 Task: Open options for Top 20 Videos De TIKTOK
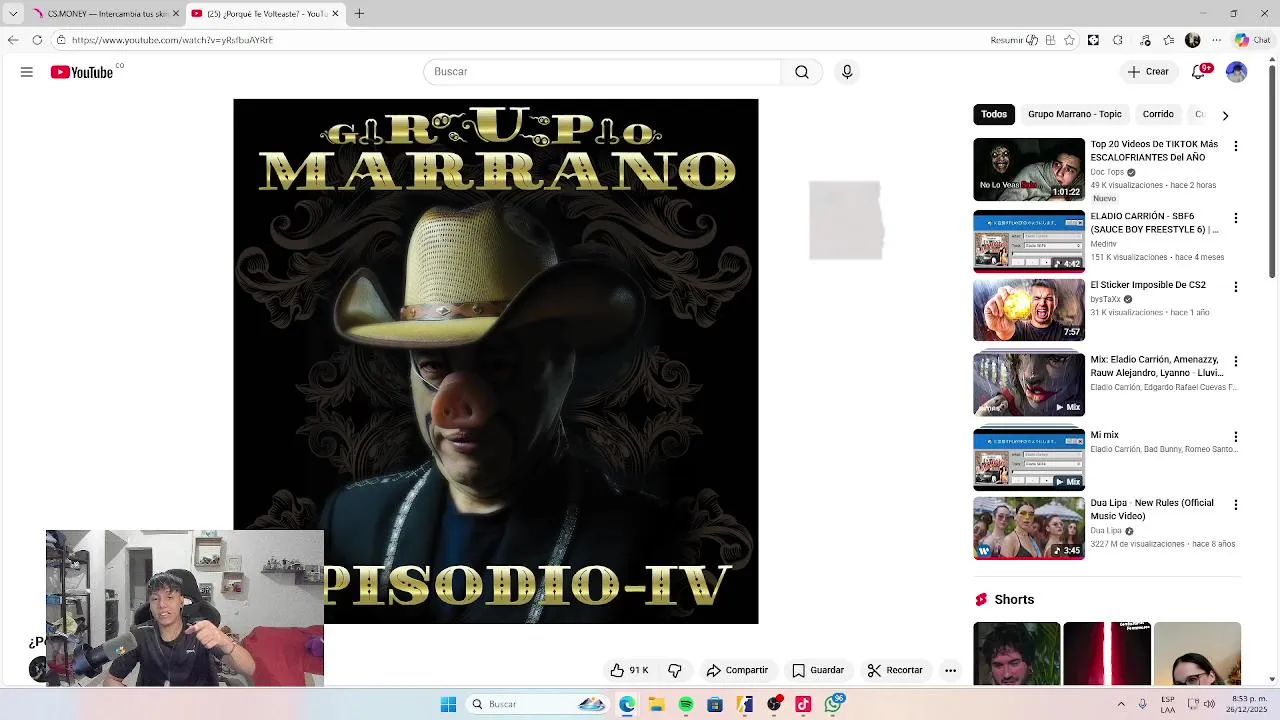click(1236, 146)
